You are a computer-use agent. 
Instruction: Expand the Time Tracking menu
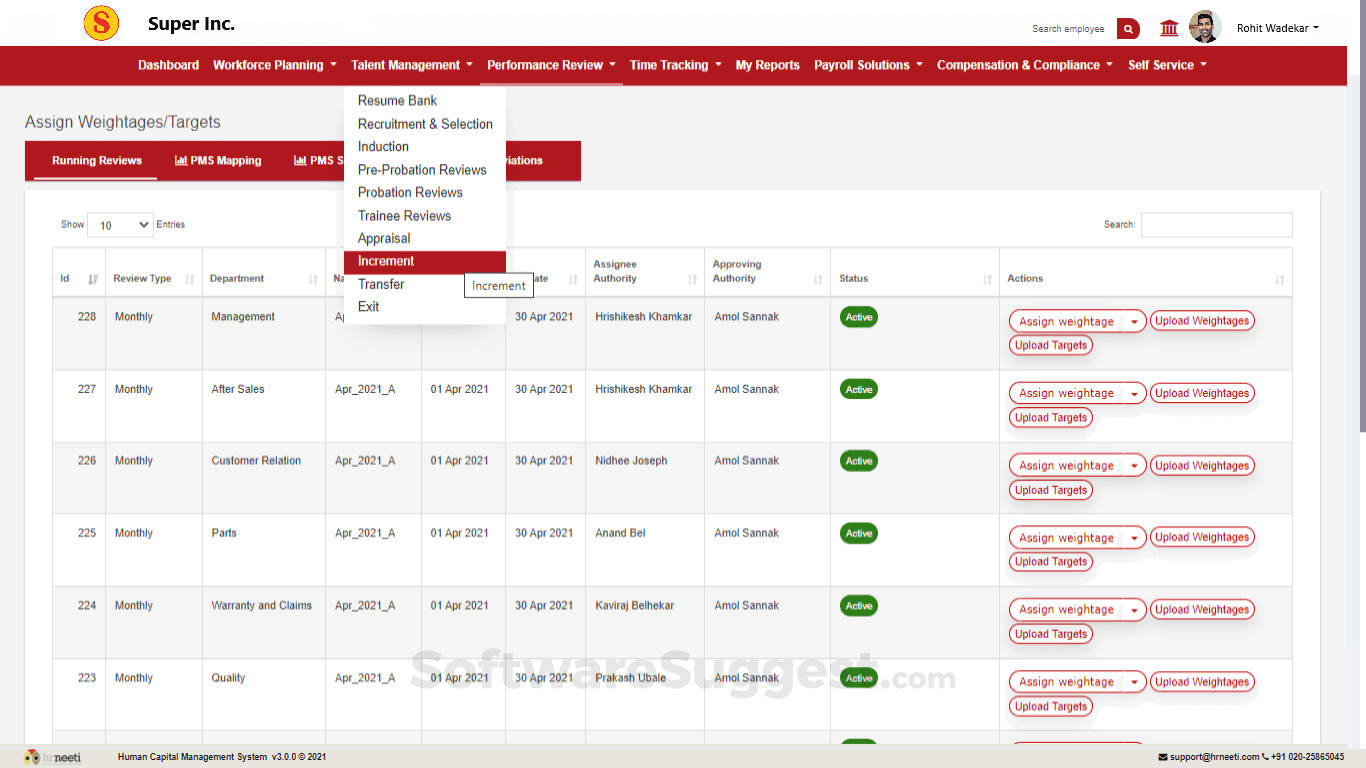point(675,65)
